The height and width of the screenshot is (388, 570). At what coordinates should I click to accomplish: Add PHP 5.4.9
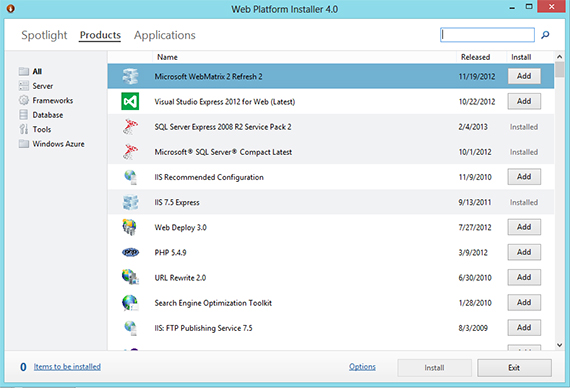click(x=524, y=252)
